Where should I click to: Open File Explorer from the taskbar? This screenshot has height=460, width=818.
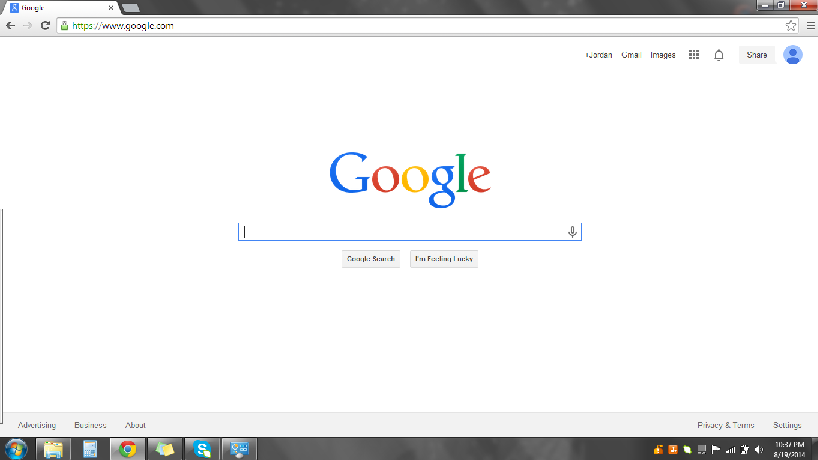(53, 449)
